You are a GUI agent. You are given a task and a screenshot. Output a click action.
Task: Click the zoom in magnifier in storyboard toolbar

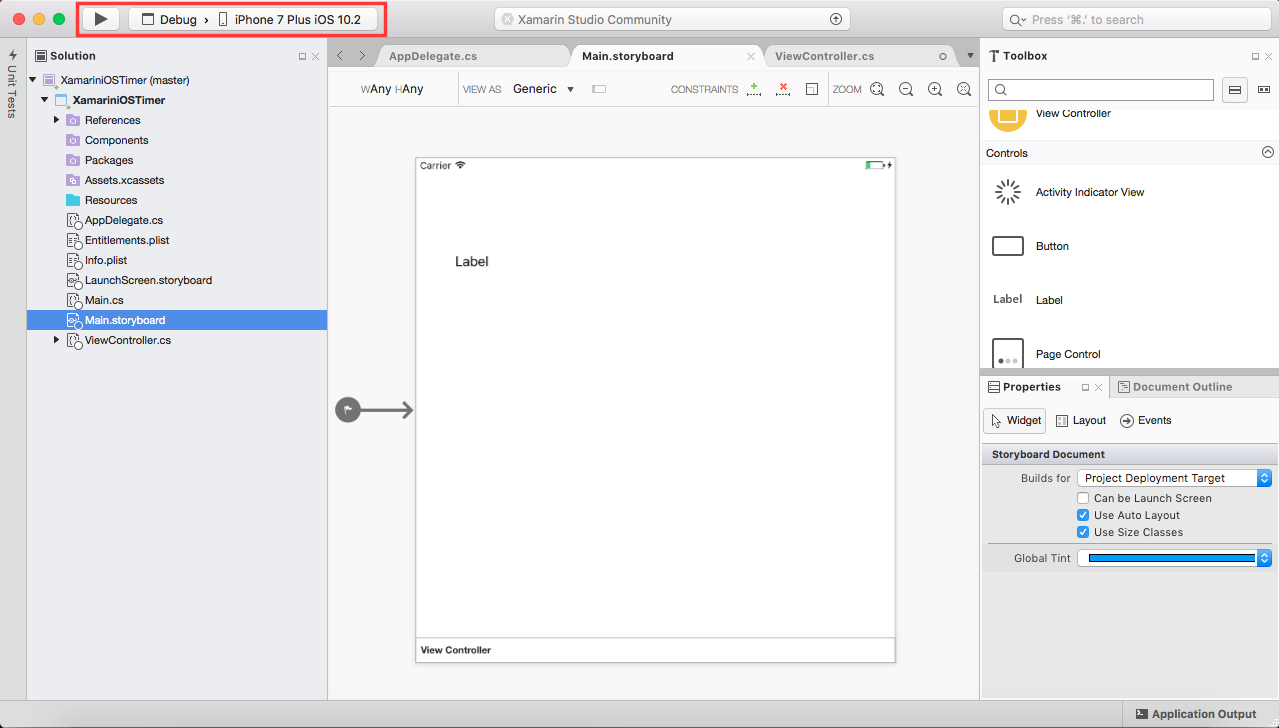[x=934, y=89]
